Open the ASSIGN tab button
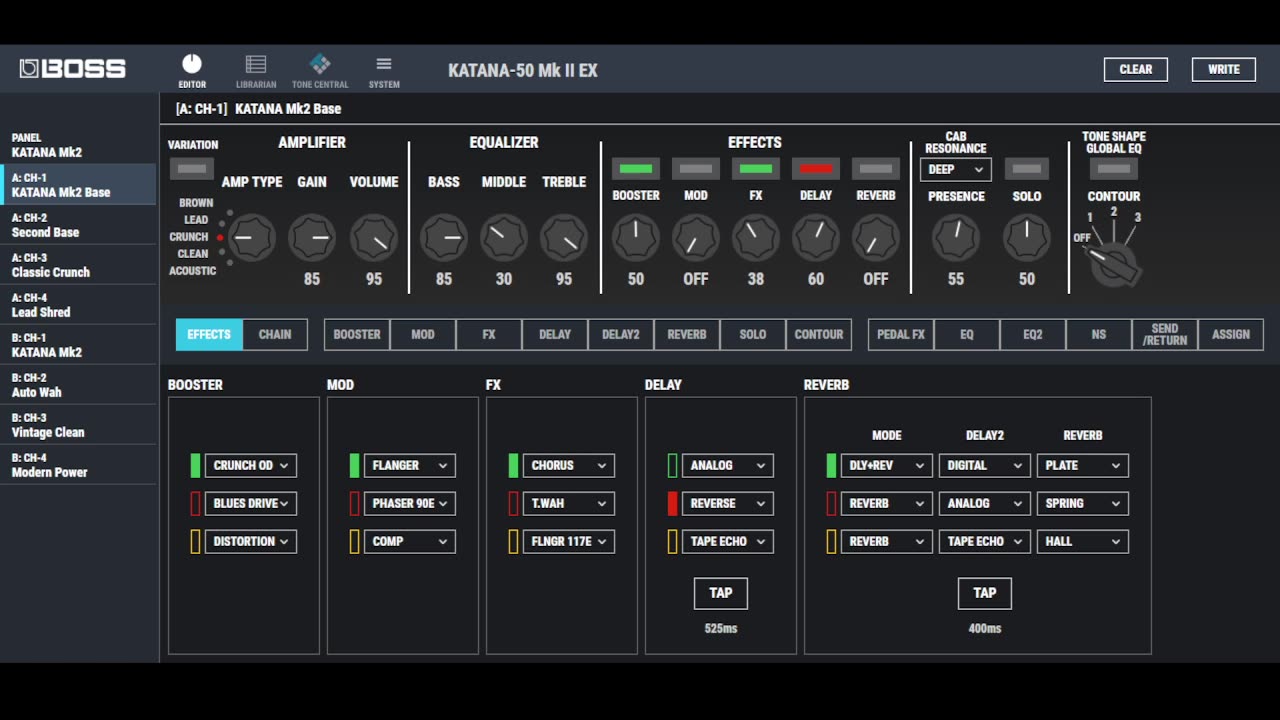This screenshot has width=1280, height=720. point(1231,334)
